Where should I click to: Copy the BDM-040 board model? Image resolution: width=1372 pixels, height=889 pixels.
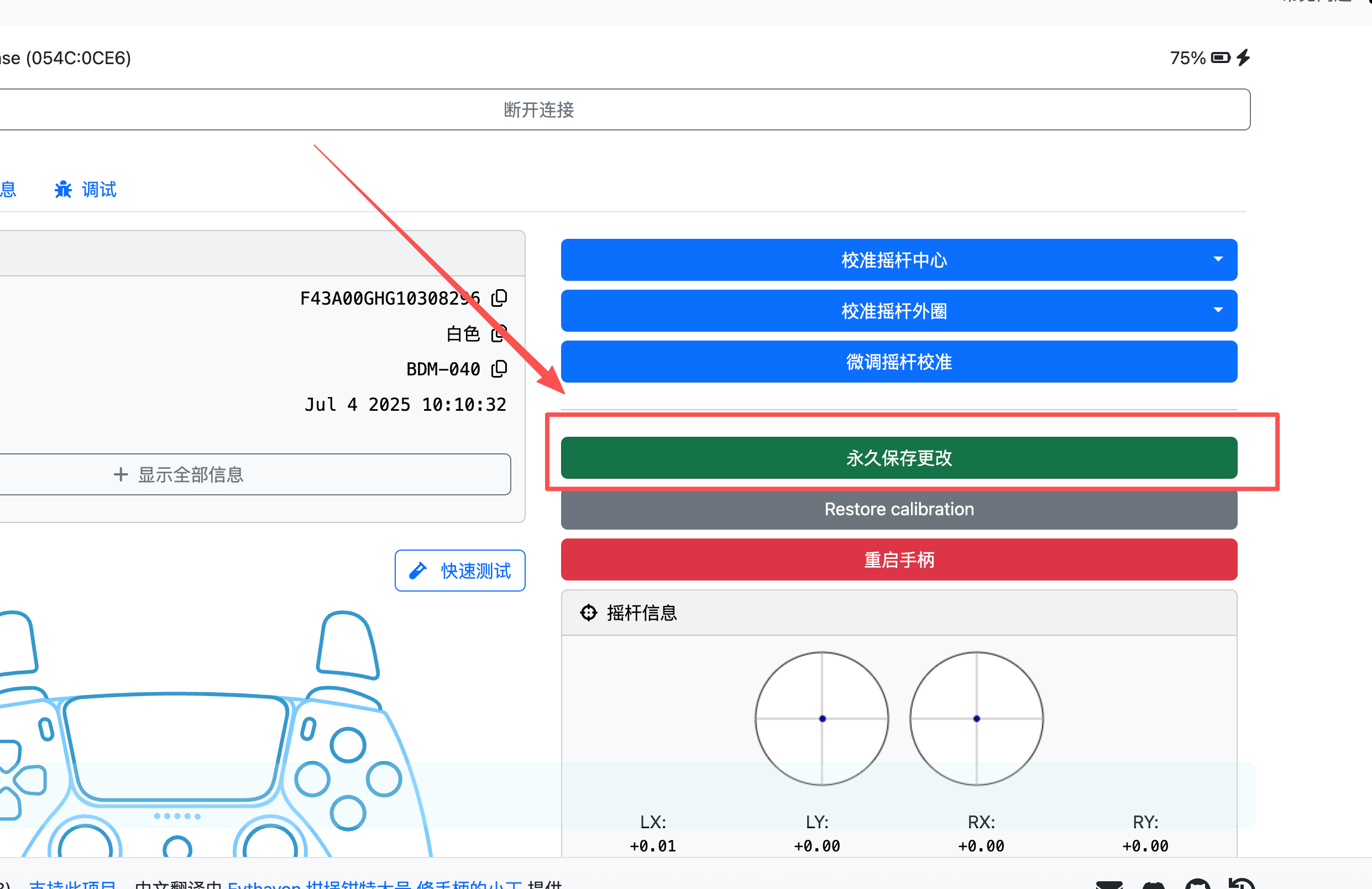(x=499, y=368)
